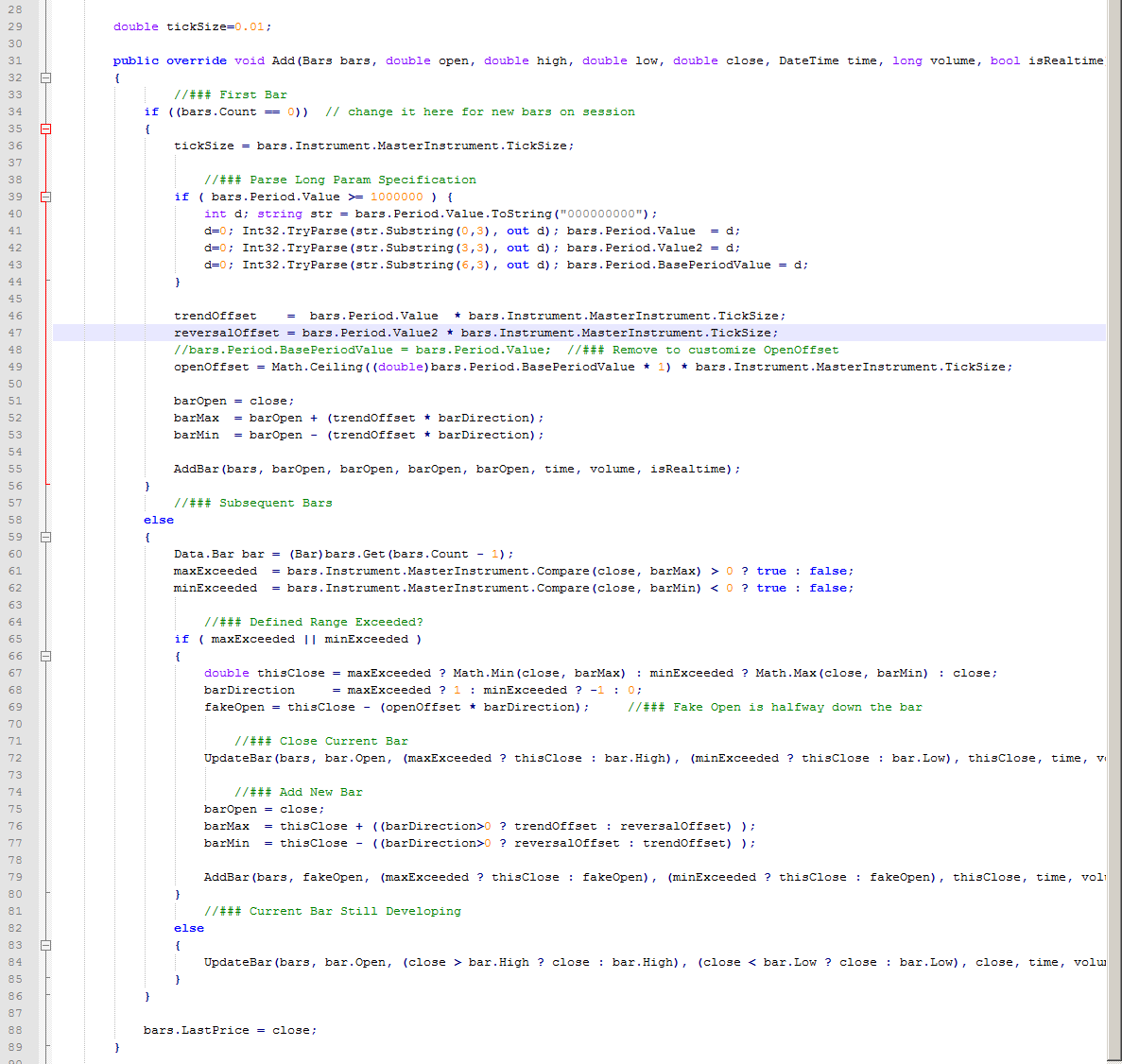
Task: Click the 'bool isRealtime' parameter
Action: click(1047, 60)
